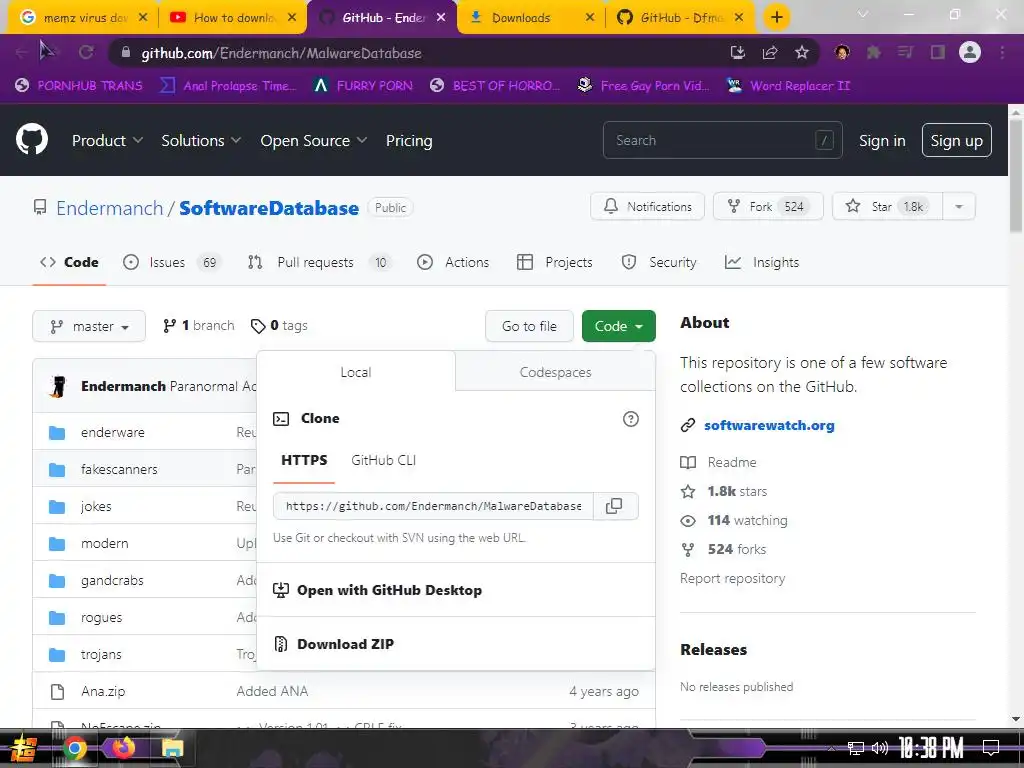
Task: Open the gandcrabs folder
Action: (x=112, y=581)
